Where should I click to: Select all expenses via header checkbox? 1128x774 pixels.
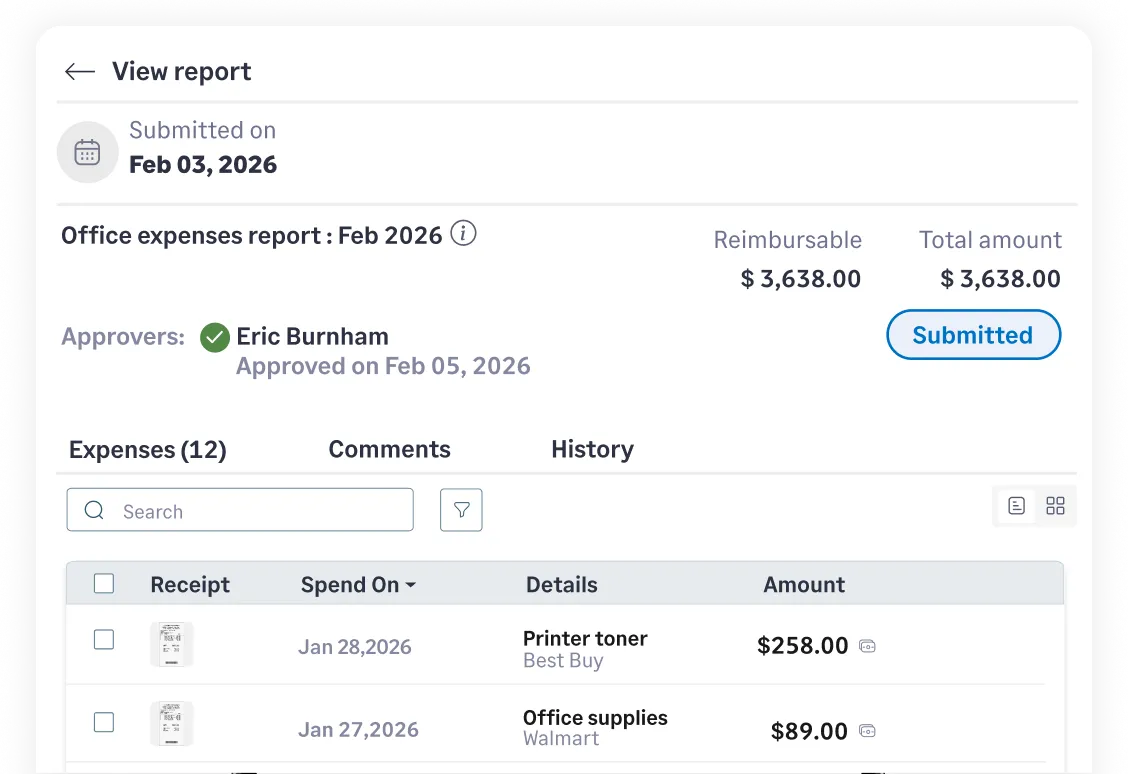tap(103, 583)
